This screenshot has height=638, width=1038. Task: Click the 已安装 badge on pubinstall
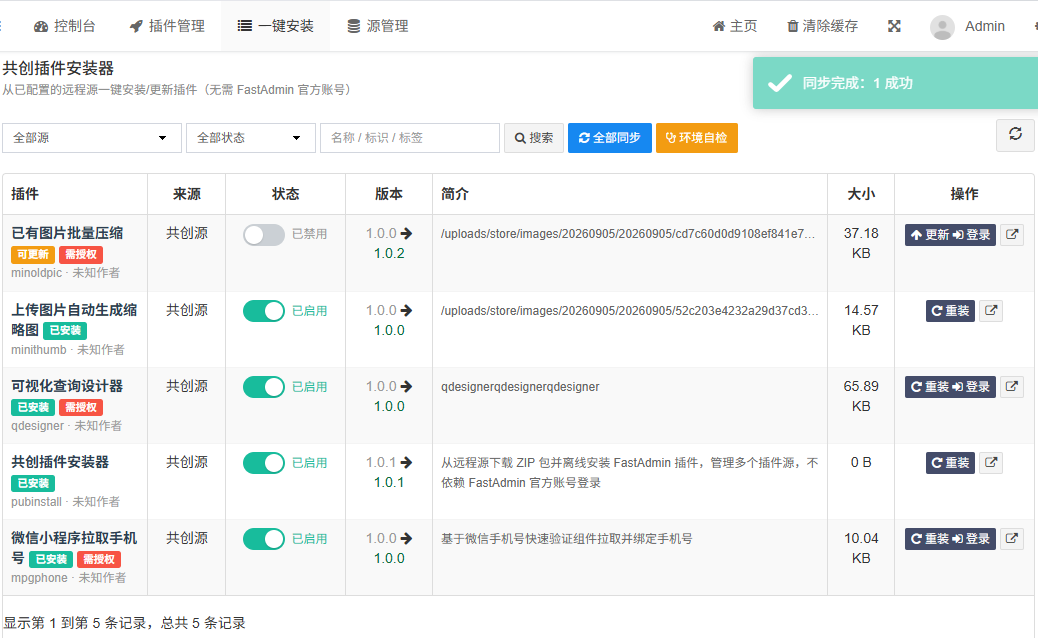tap(33, 483)
